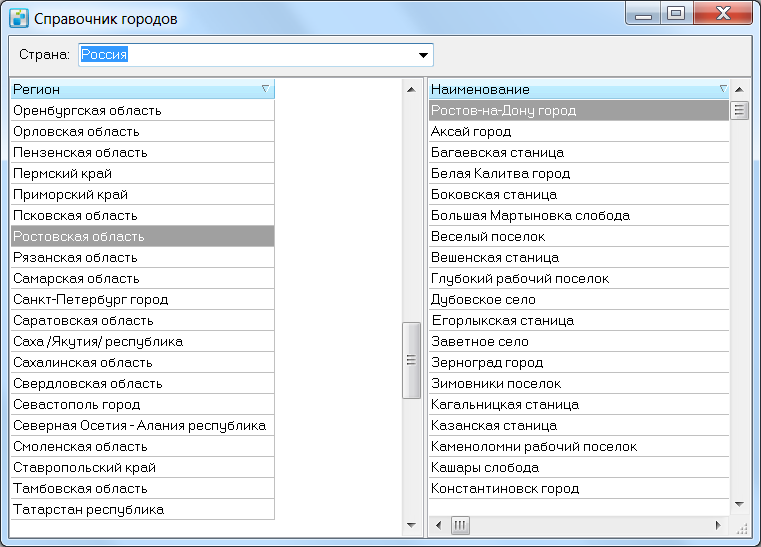The width and height of the screenshot is (761, 547).
Task: Select Дубовское село row
Action: [x=579, y=299]
